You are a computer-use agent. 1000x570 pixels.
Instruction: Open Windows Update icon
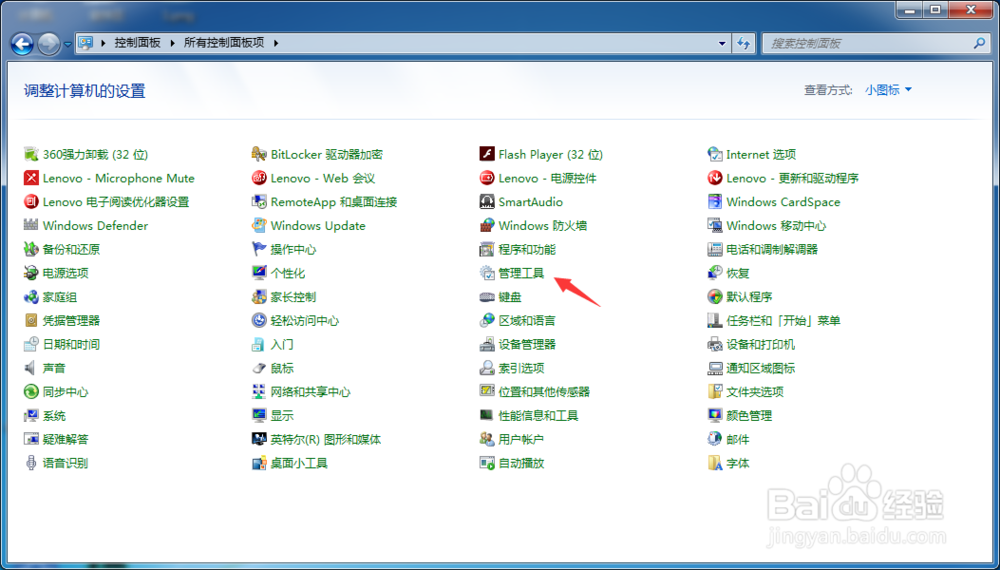[259, 226]
